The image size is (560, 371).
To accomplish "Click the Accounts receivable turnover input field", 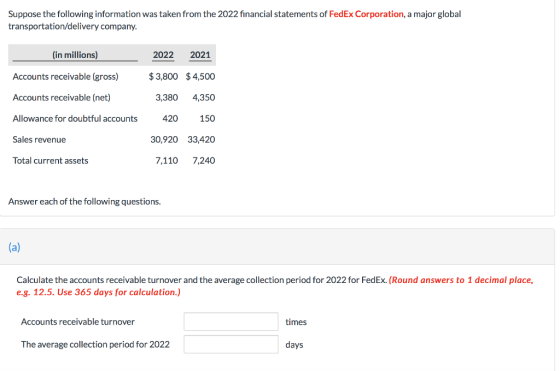I will pos(231,321).
